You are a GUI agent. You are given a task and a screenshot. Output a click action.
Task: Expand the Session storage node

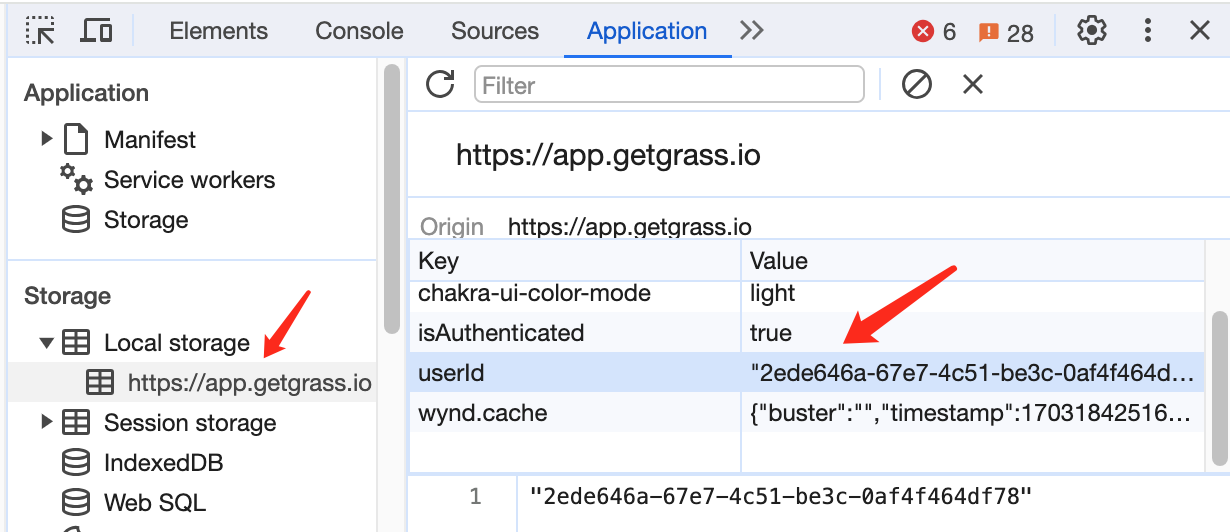46,423
